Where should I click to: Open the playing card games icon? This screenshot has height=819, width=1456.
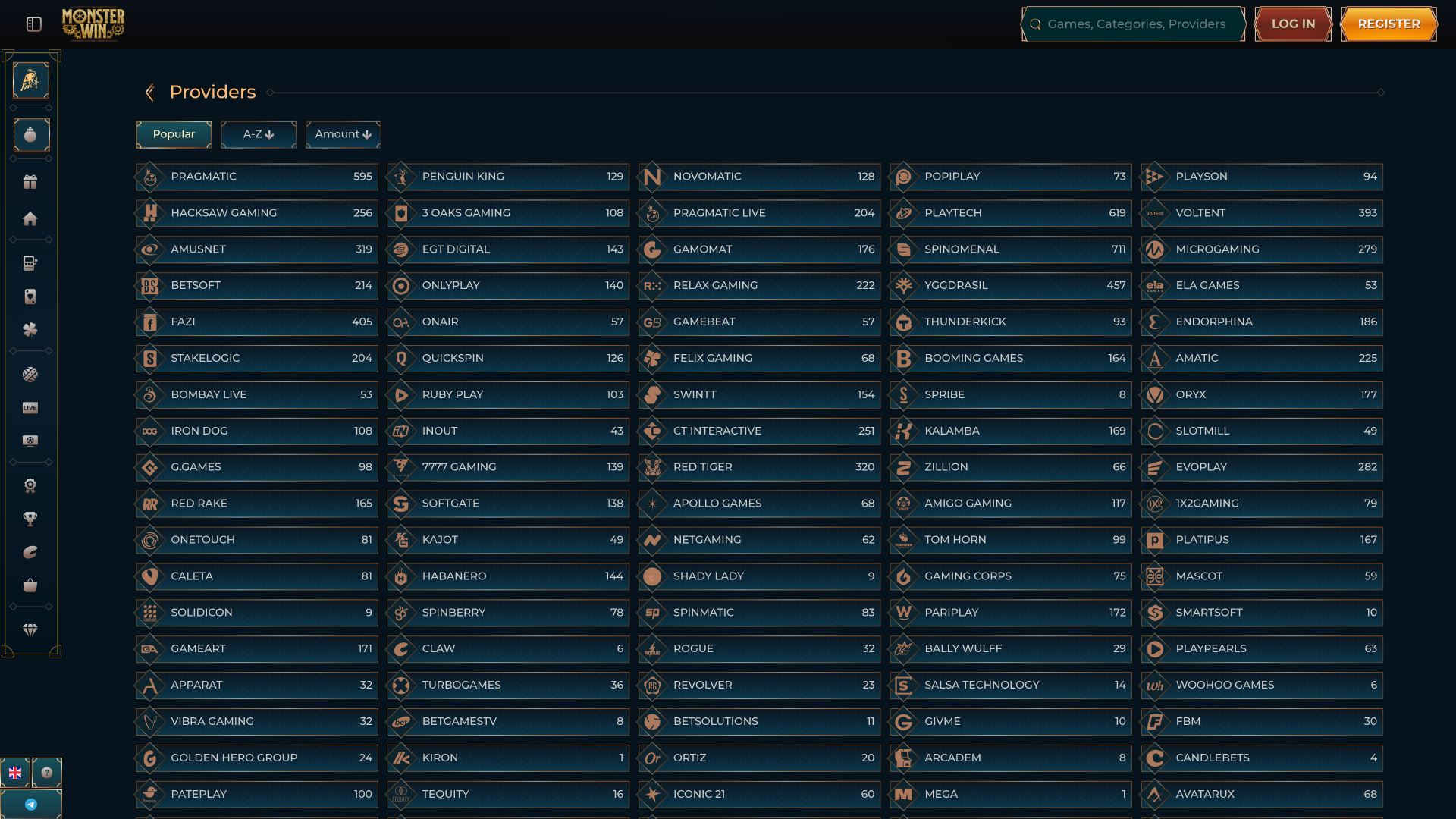30,297
